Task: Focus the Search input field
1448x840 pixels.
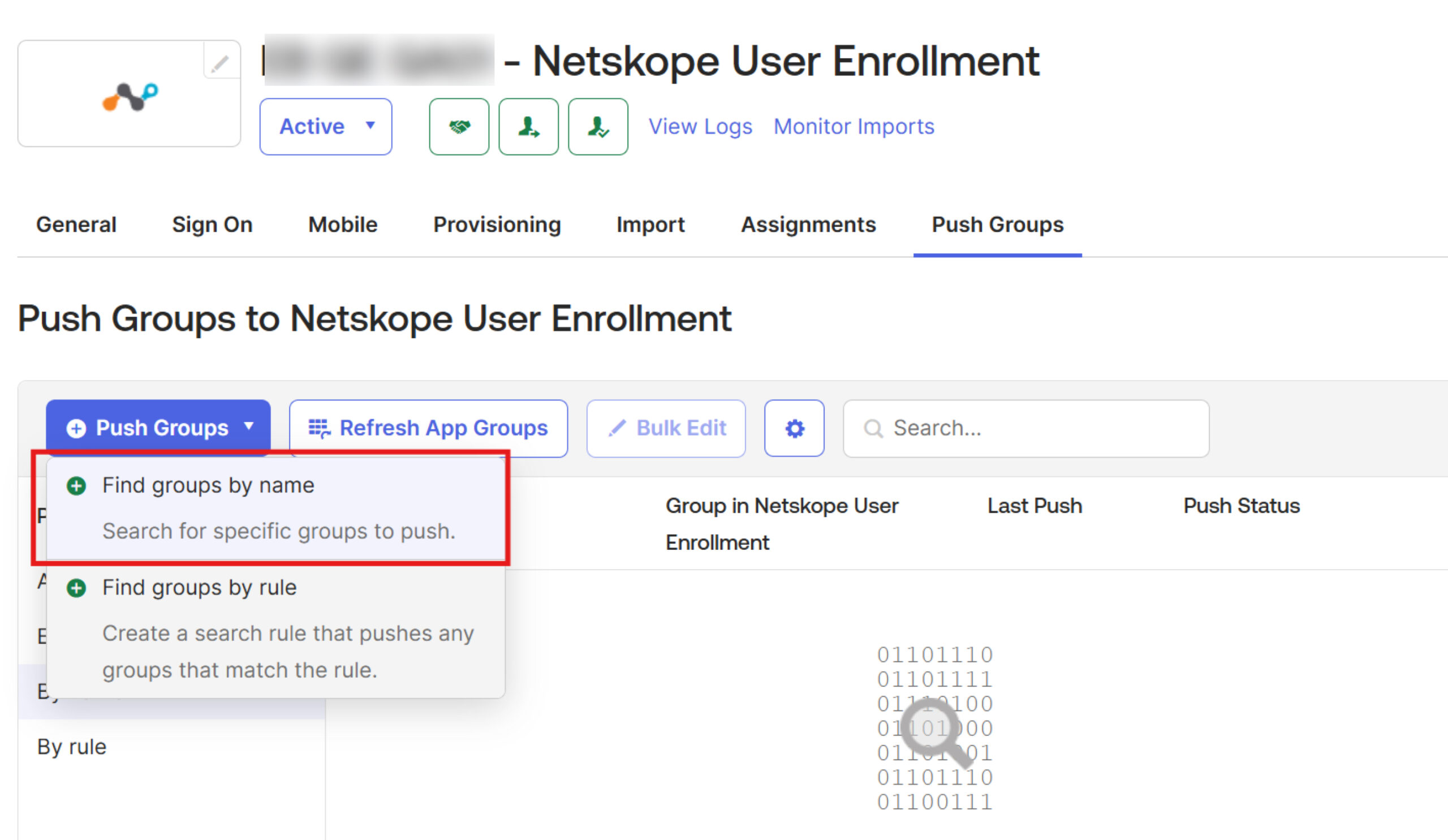Action: pyautogui.click(x=1026, y=428)
